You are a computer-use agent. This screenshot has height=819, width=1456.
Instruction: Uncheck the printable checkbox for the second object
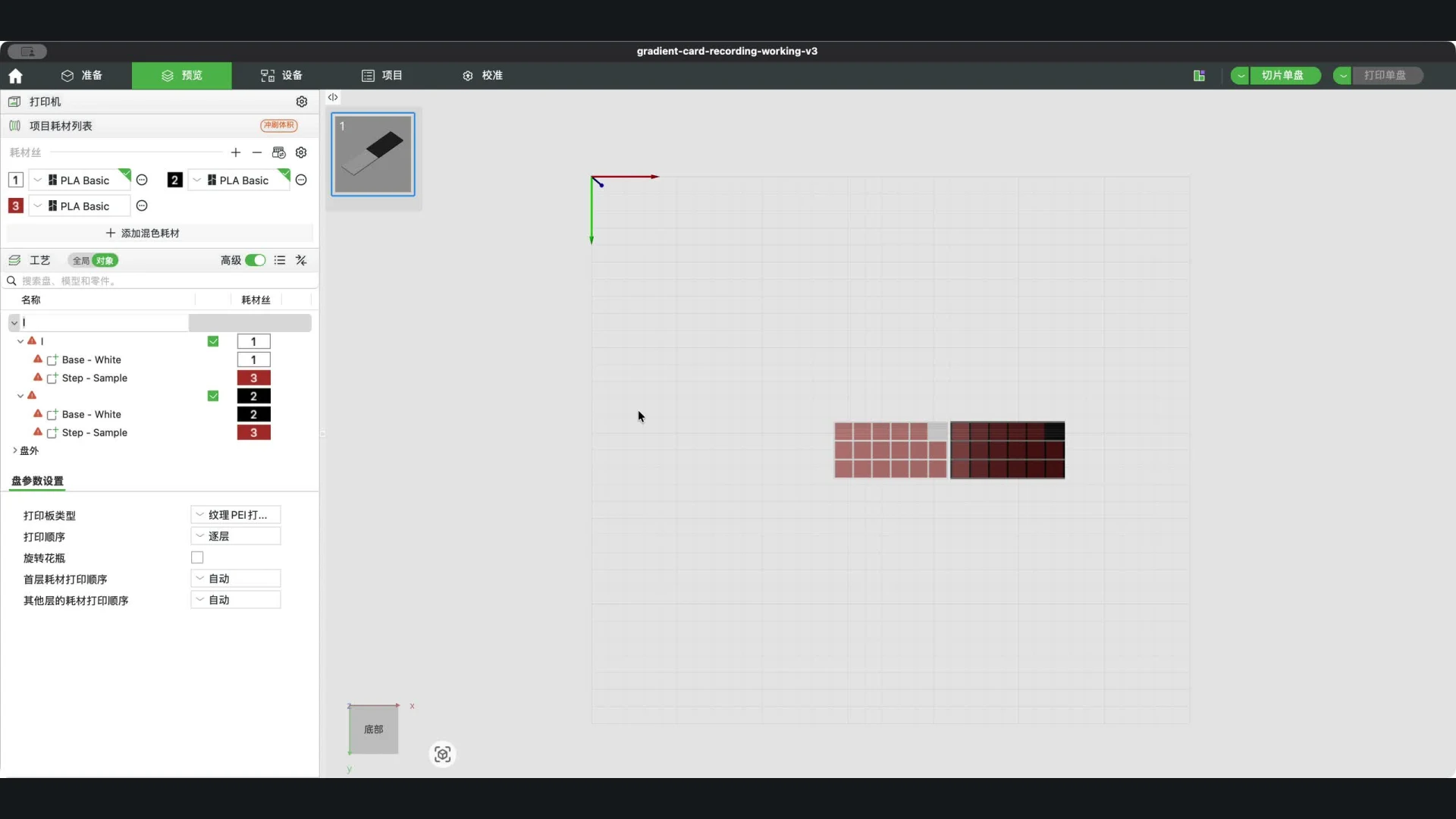(213, 396)
